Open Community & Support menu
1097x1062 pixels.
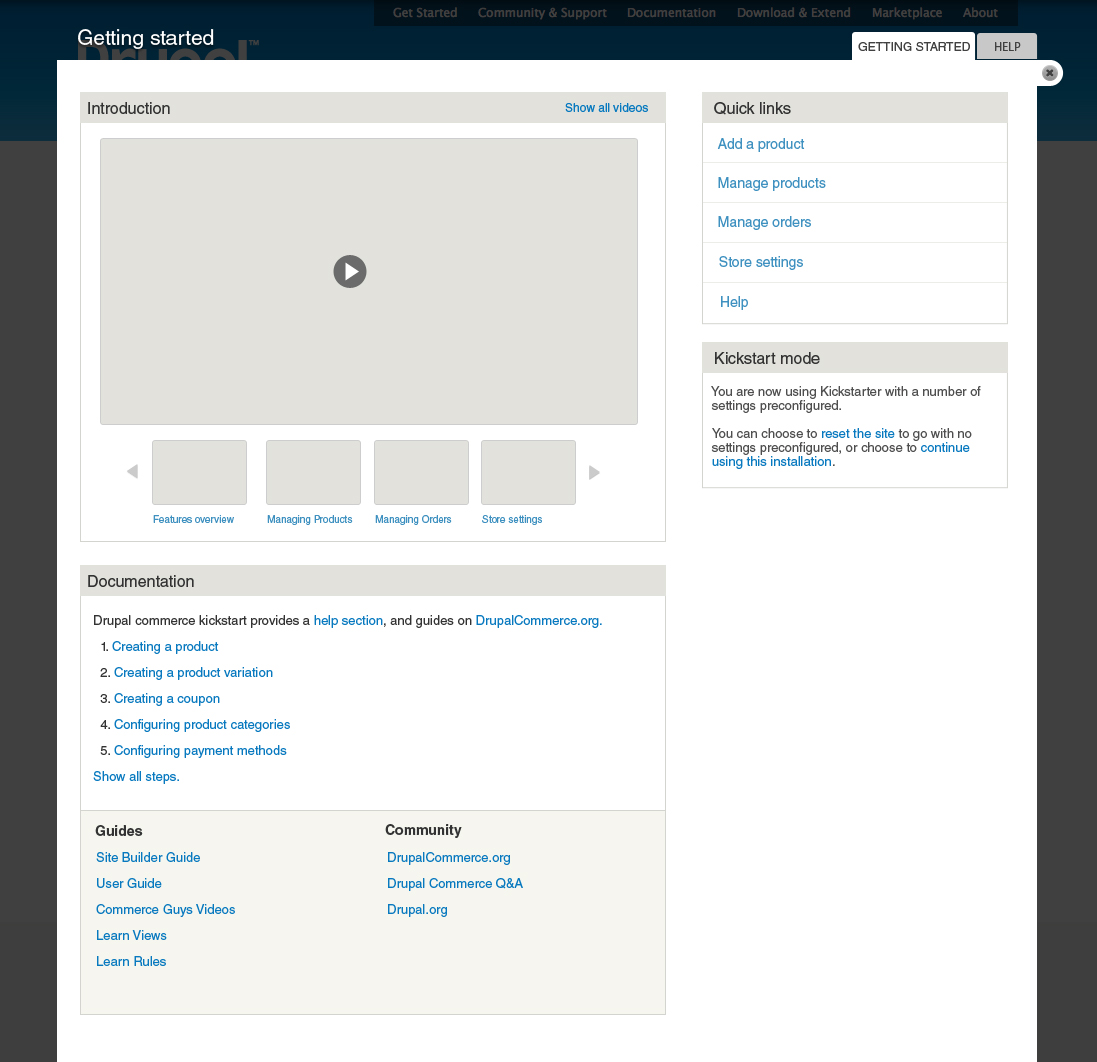pos(542,13)
